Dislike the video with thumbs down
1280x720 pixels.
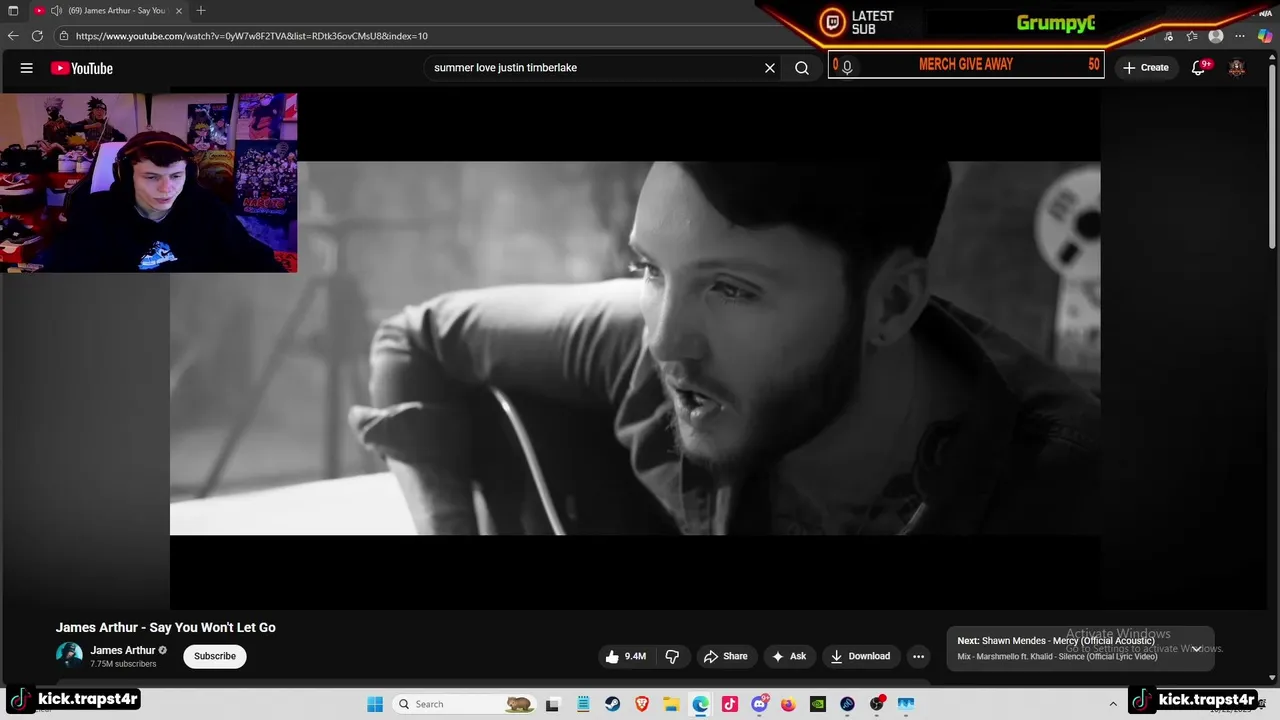point(672,656)
